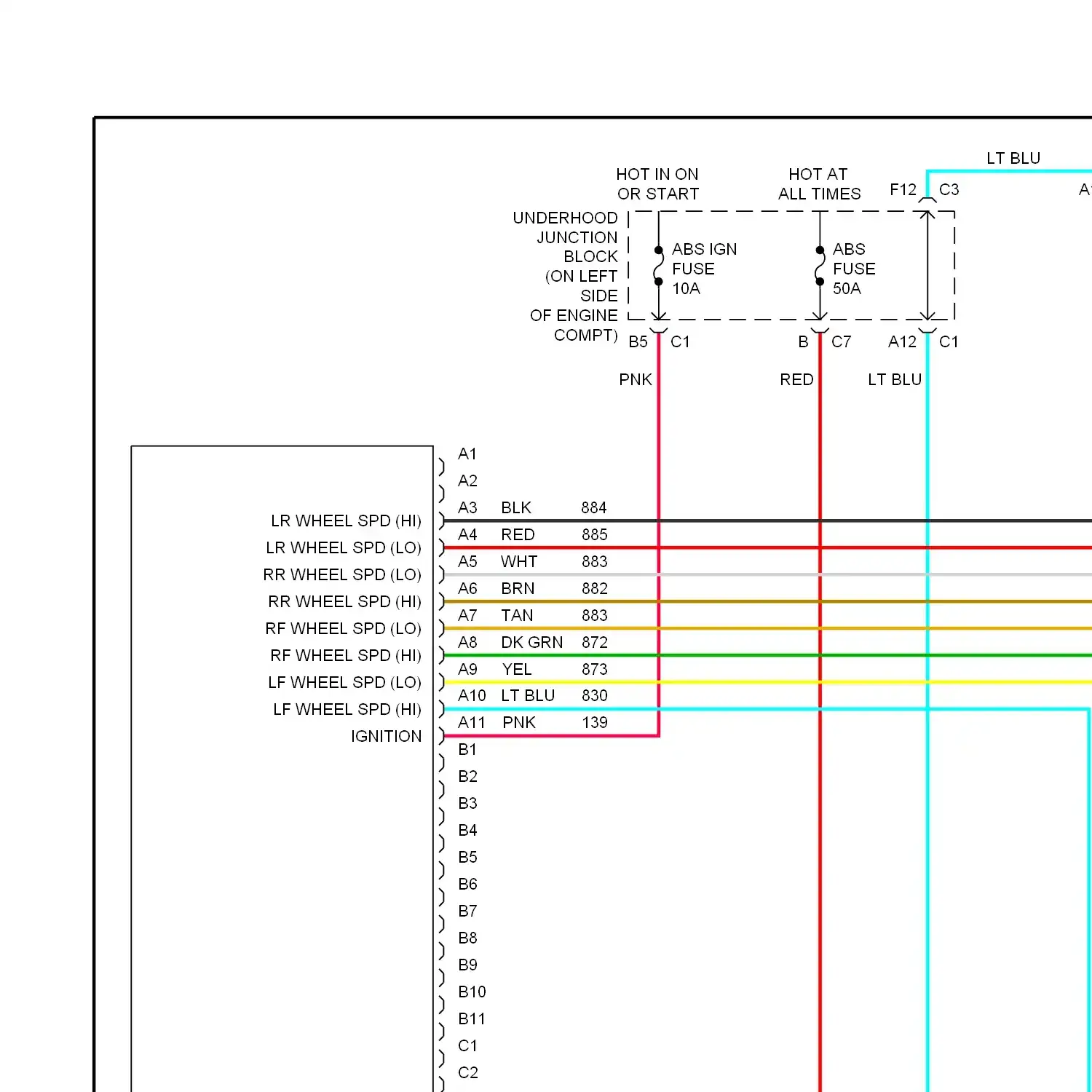This screenshot has width=1092, height=1092.
Task: Click circuit number 872
Action: tap(595, 643)
